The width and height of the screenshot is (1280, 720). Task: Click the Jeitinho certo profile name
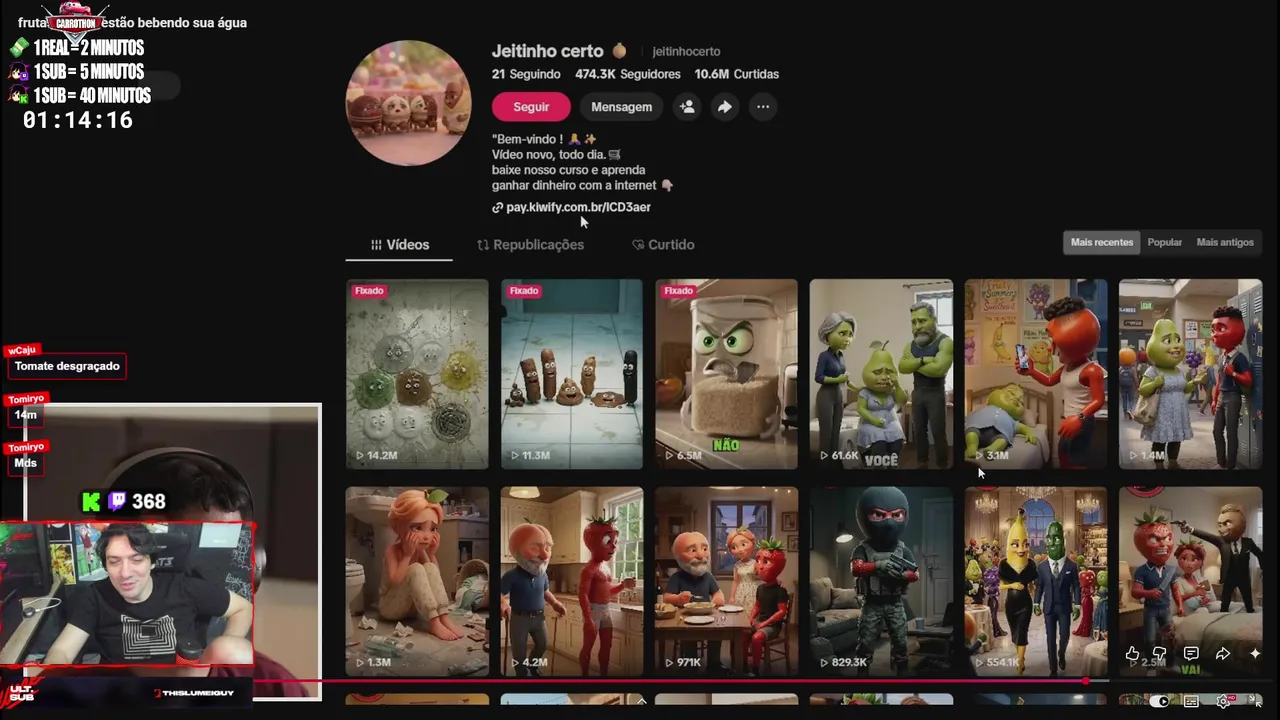[548, 51]
